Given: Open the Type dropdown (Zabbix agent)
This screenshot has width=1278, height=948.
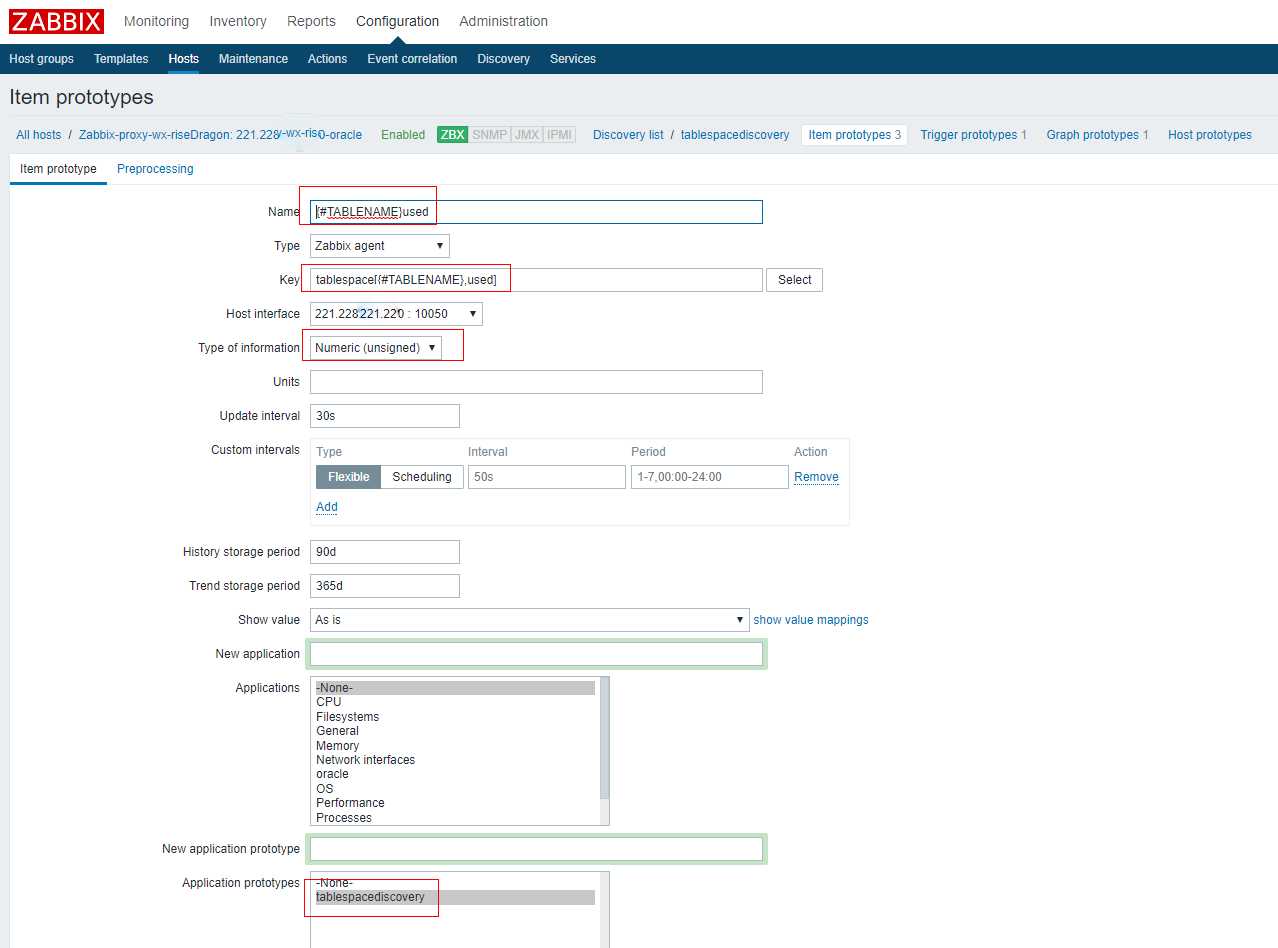Looking at the screenshot, I should [380, 246].
